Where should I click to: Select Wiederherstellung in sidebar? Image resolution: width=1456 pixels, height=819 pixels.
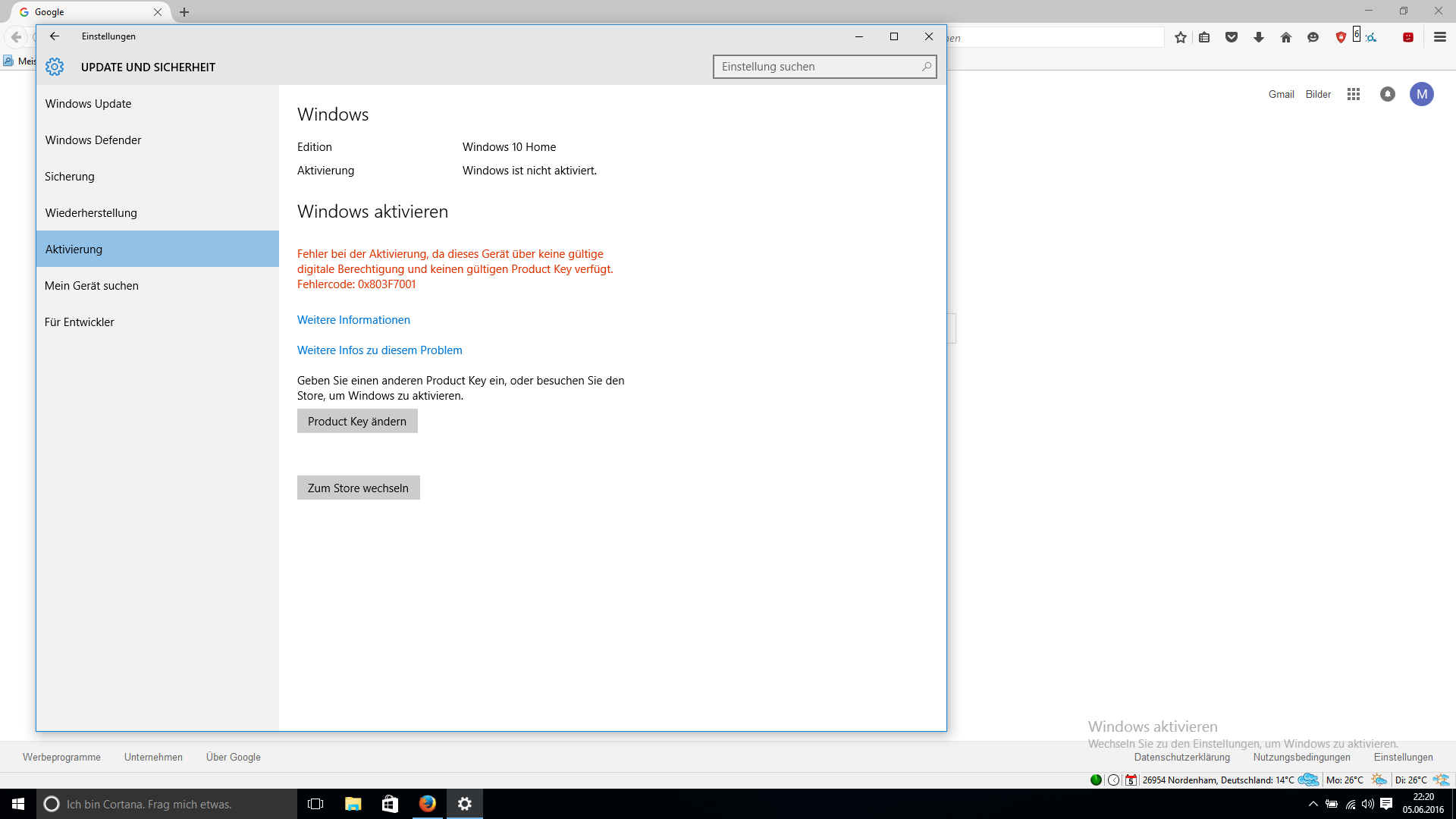[x=91, y=213]
